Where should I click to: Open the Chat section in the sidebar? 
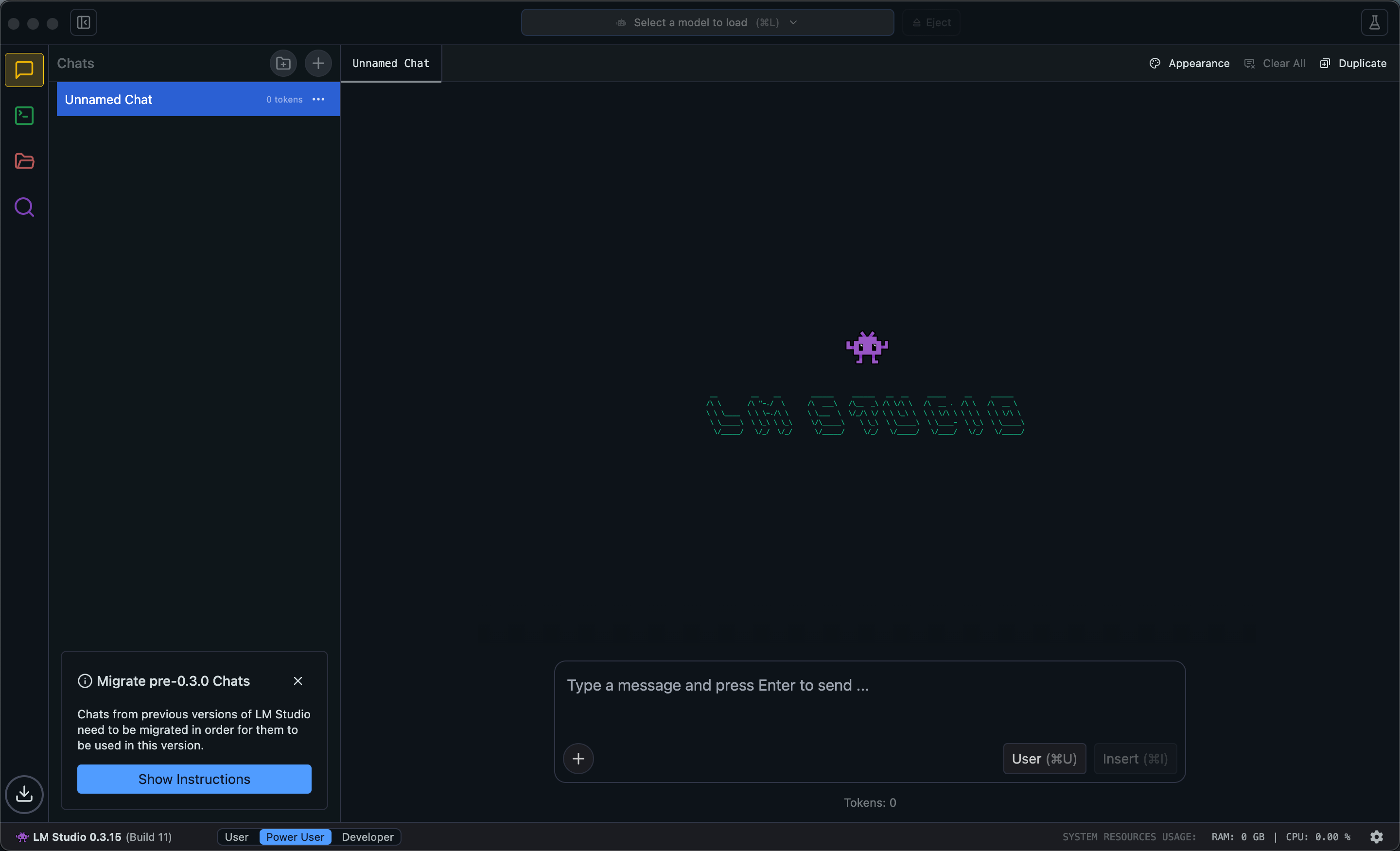pyautogui.click(x=24, y=70)
